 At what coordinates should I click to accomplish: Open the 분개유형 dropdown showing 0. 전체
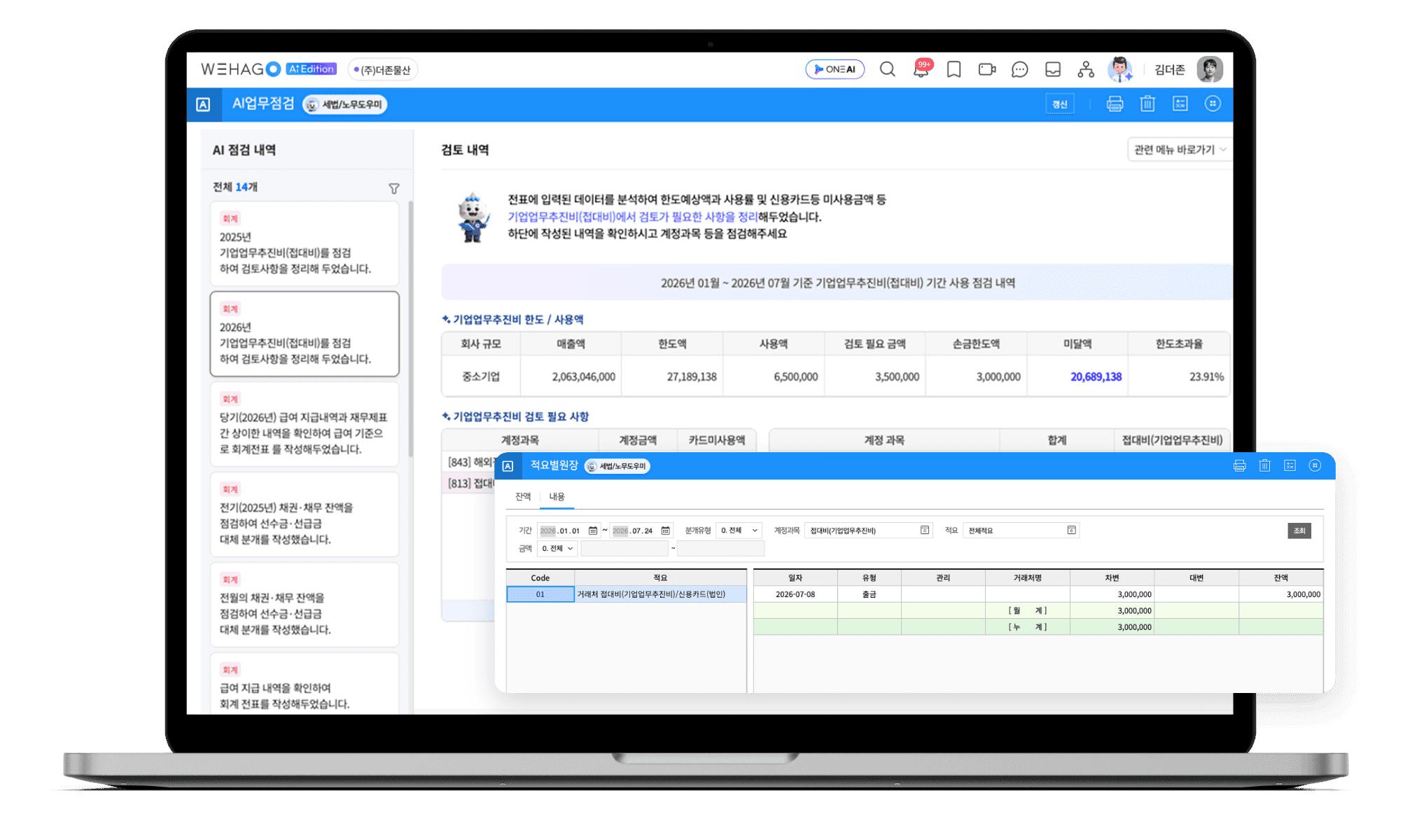pyautogui.click(x=739, y=531)
